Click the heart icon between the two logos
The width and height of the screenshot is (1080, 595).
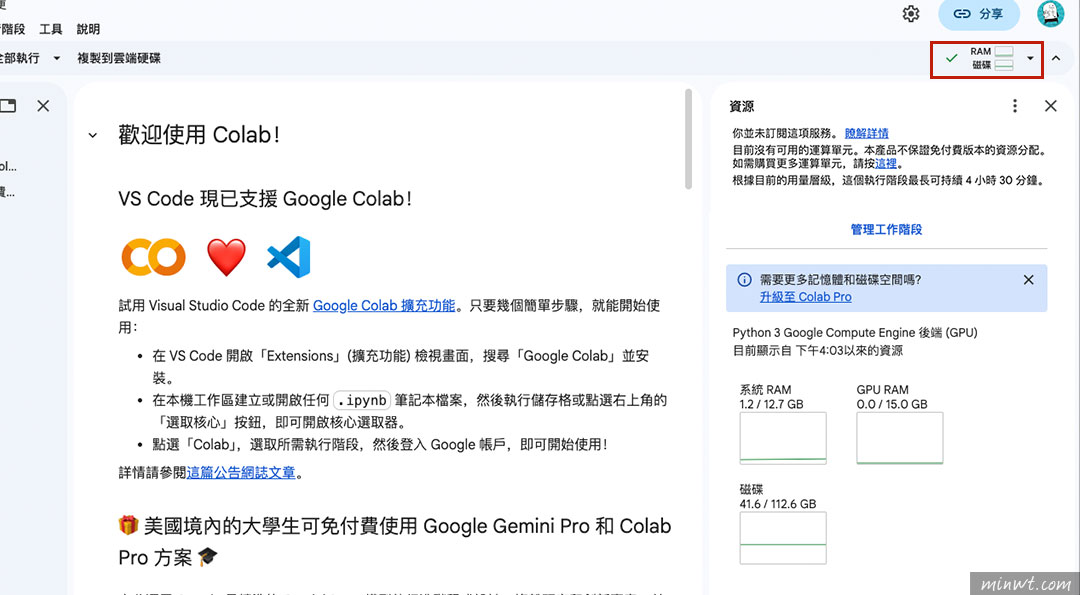[226, 257]
